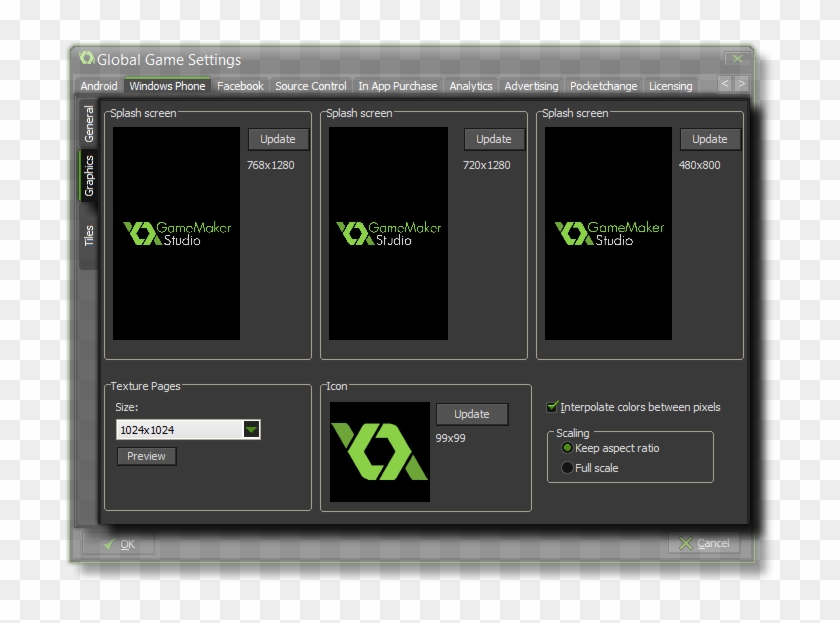The height and width of the screenshot is (623, 840).
Task: Update the game icon image
Action: click(472, 414)
